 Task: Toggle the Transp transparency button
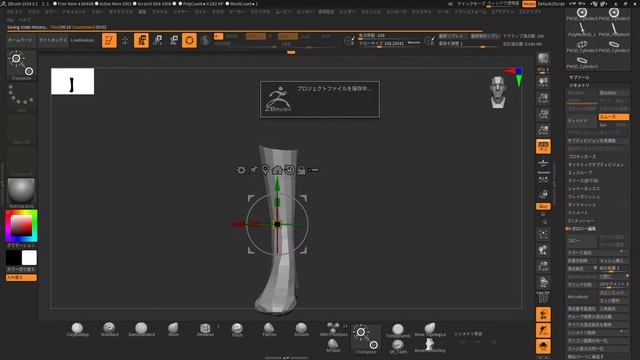pos(543,314)
